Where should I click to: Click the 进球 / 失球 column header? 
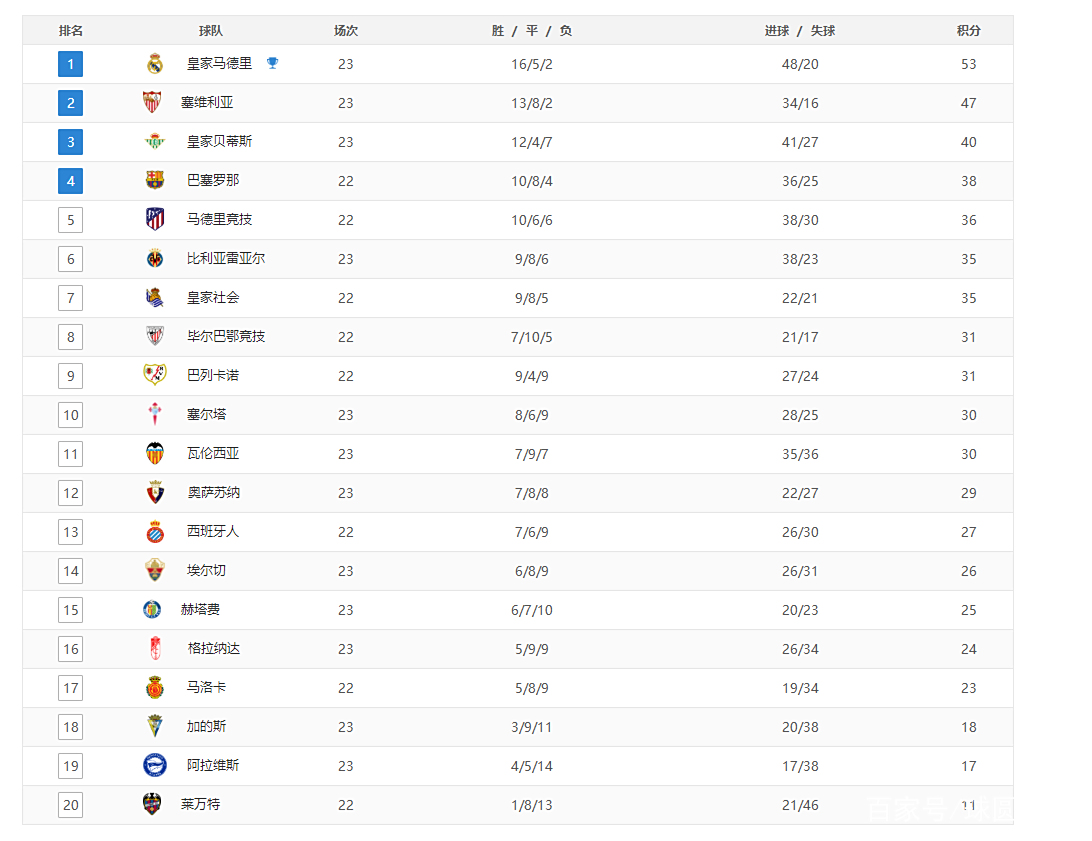click(800, 31)
